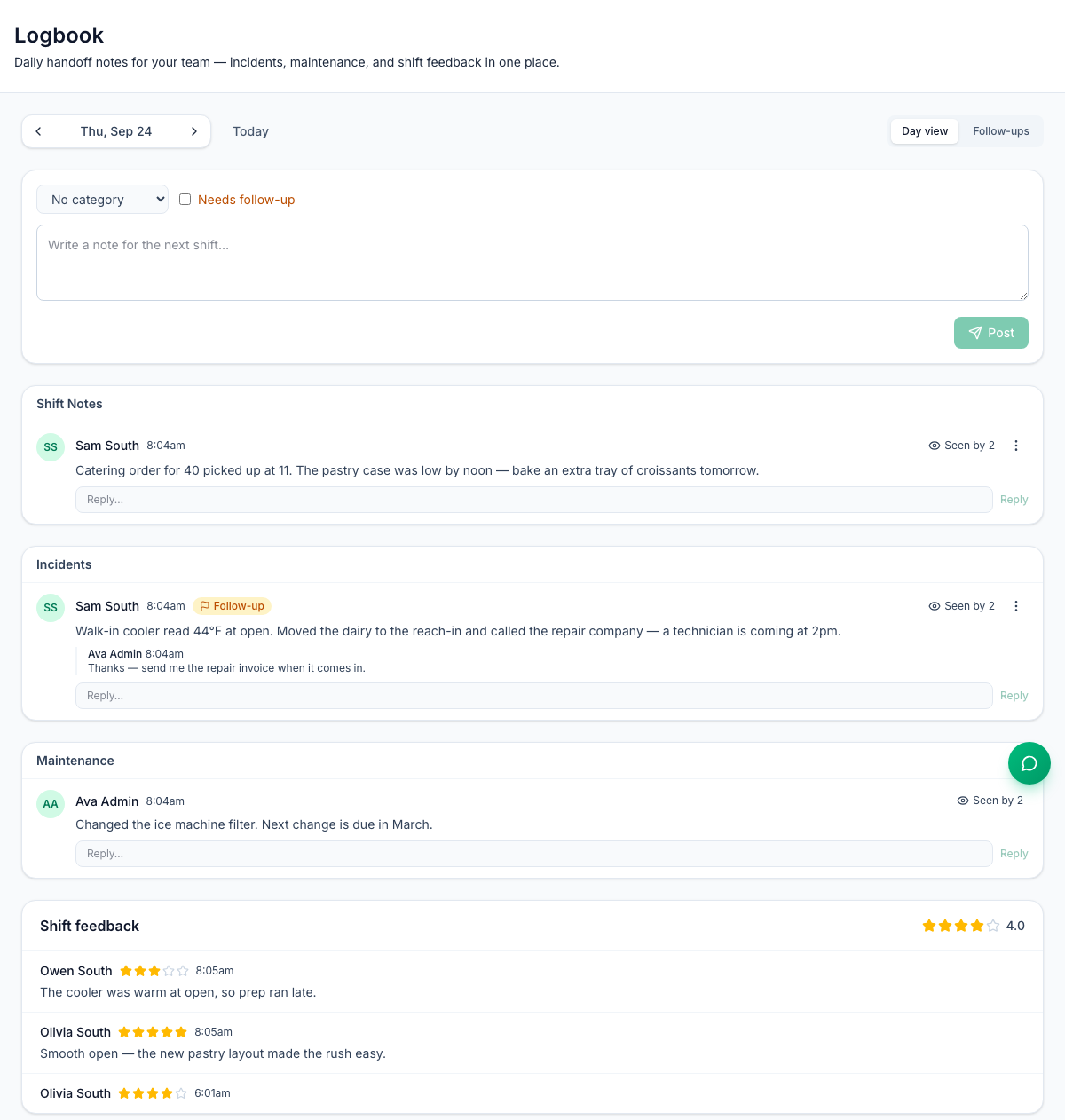Jump to Today

[x=250, y=131]
